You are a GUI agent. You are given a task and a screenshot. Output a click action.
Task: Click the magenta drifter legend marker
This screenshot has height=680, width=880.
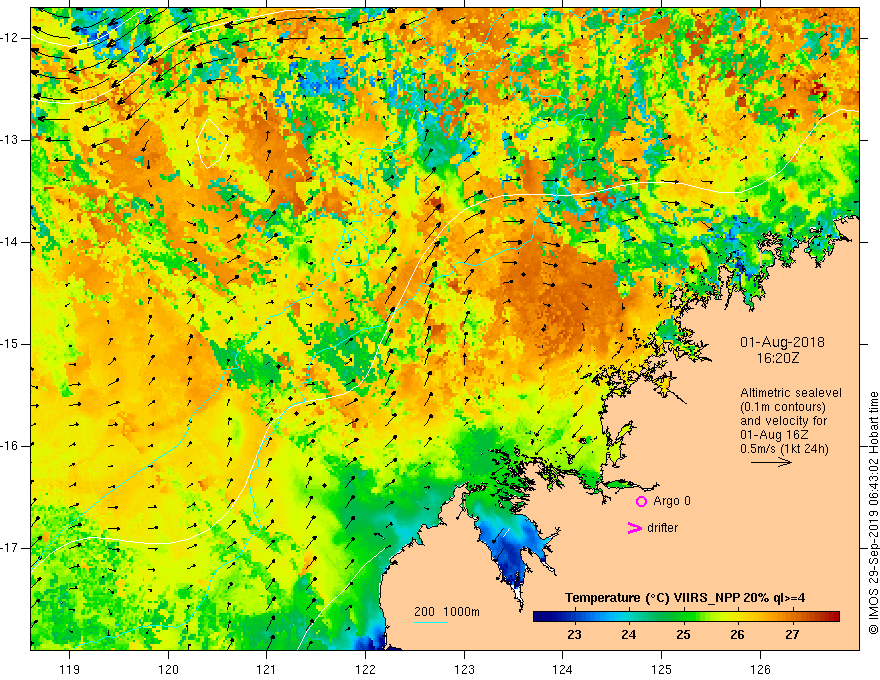(x=634, y=528)
